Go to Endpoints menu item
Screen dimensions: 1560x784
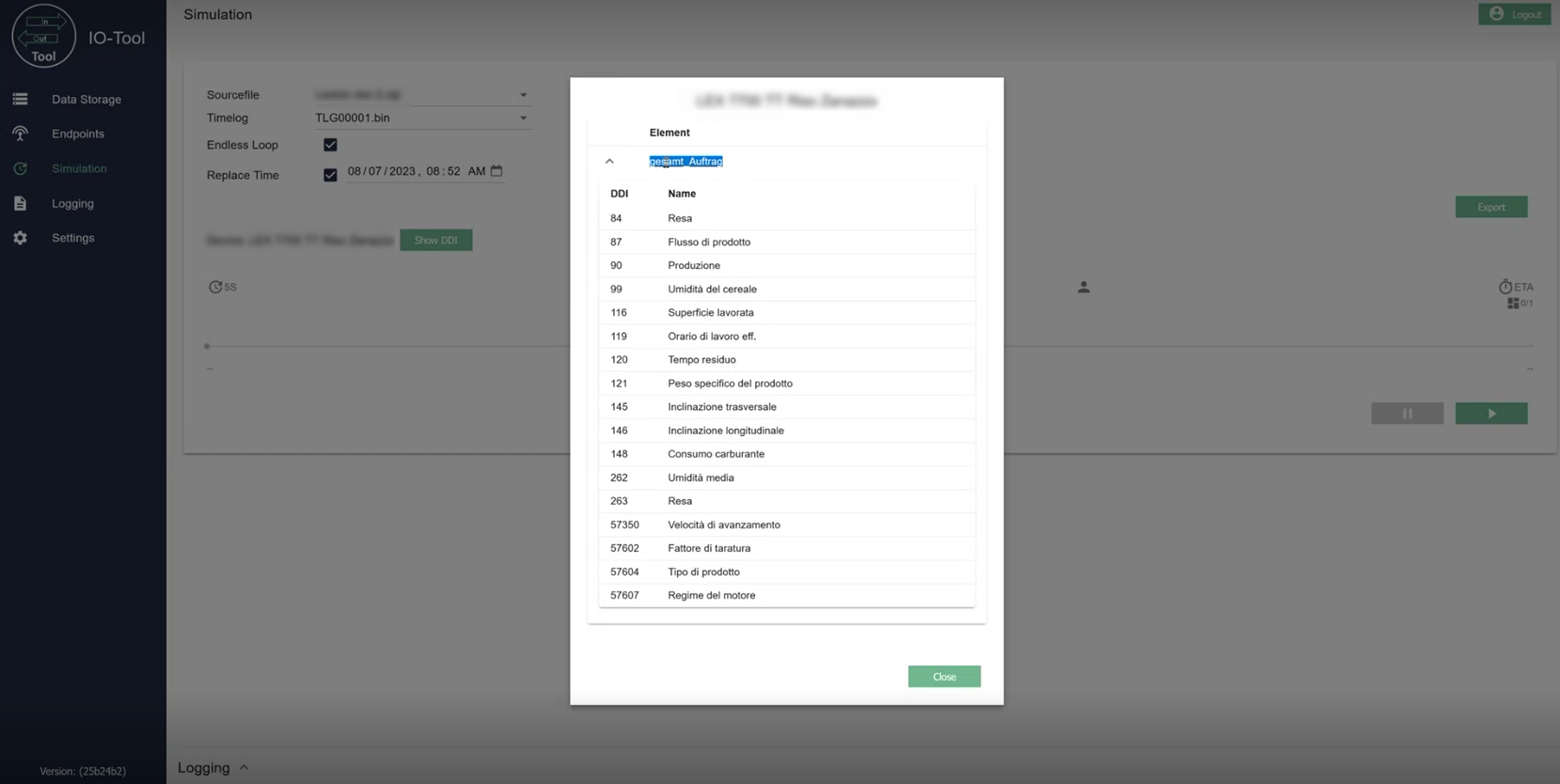(78, 133)
